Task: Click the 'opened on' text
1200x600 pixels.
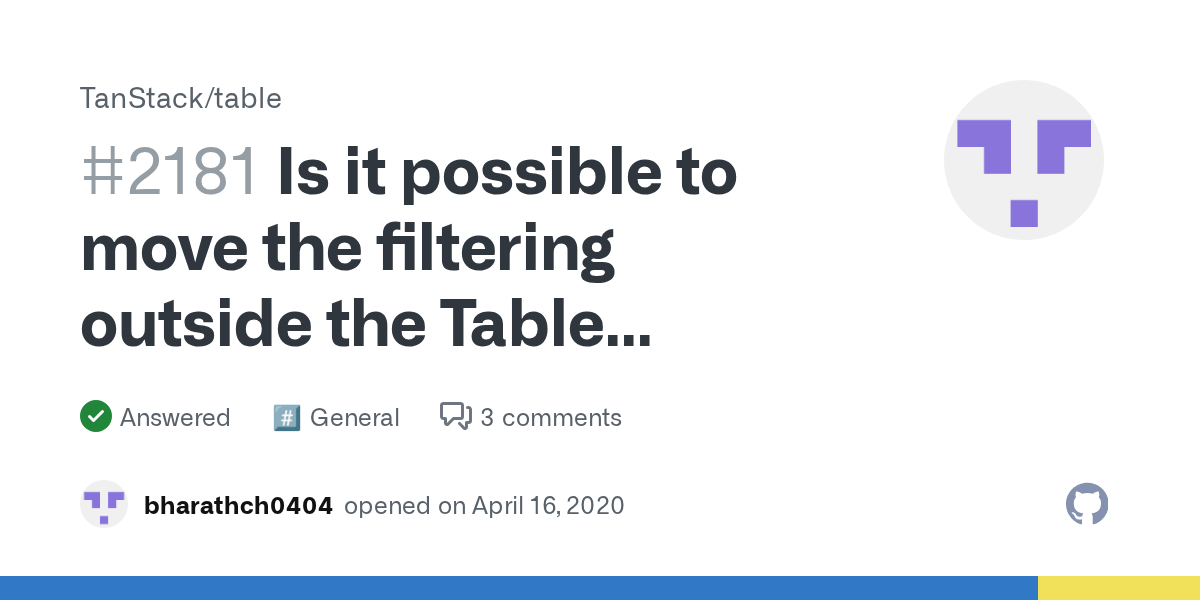Action: [x=404, y=506]
